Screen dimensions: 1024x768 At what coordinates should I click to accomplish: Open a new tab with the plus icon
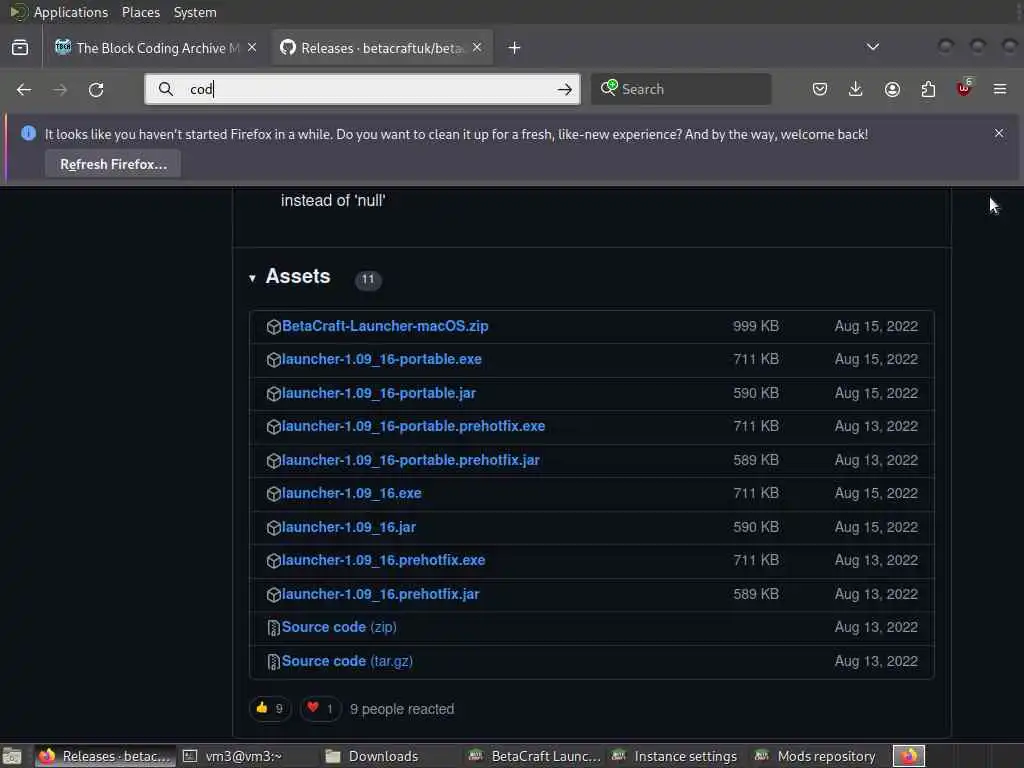pyautogui.click(x=515, y=48)
